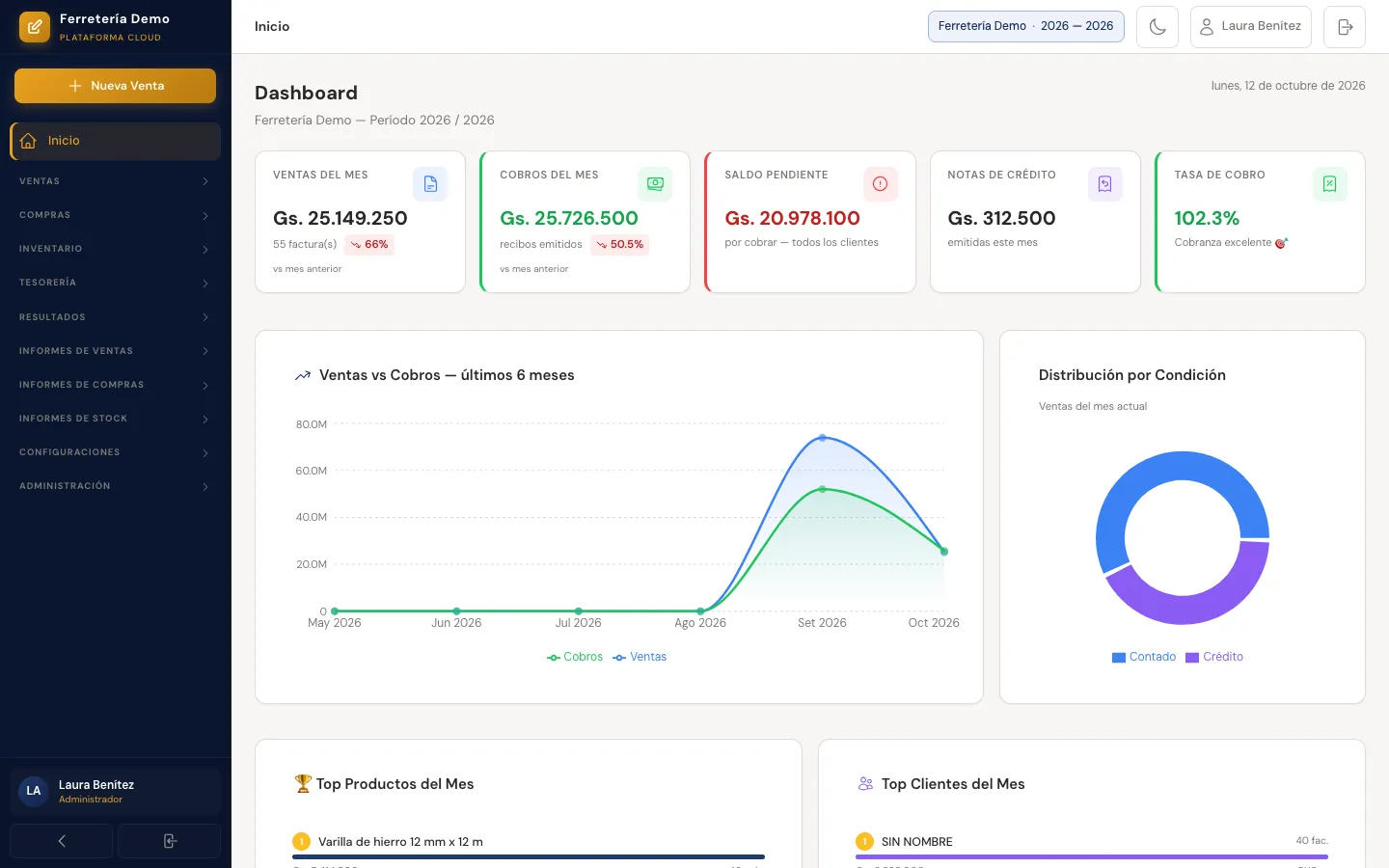Toggle the Contado legend swatch

(1119, 658)
